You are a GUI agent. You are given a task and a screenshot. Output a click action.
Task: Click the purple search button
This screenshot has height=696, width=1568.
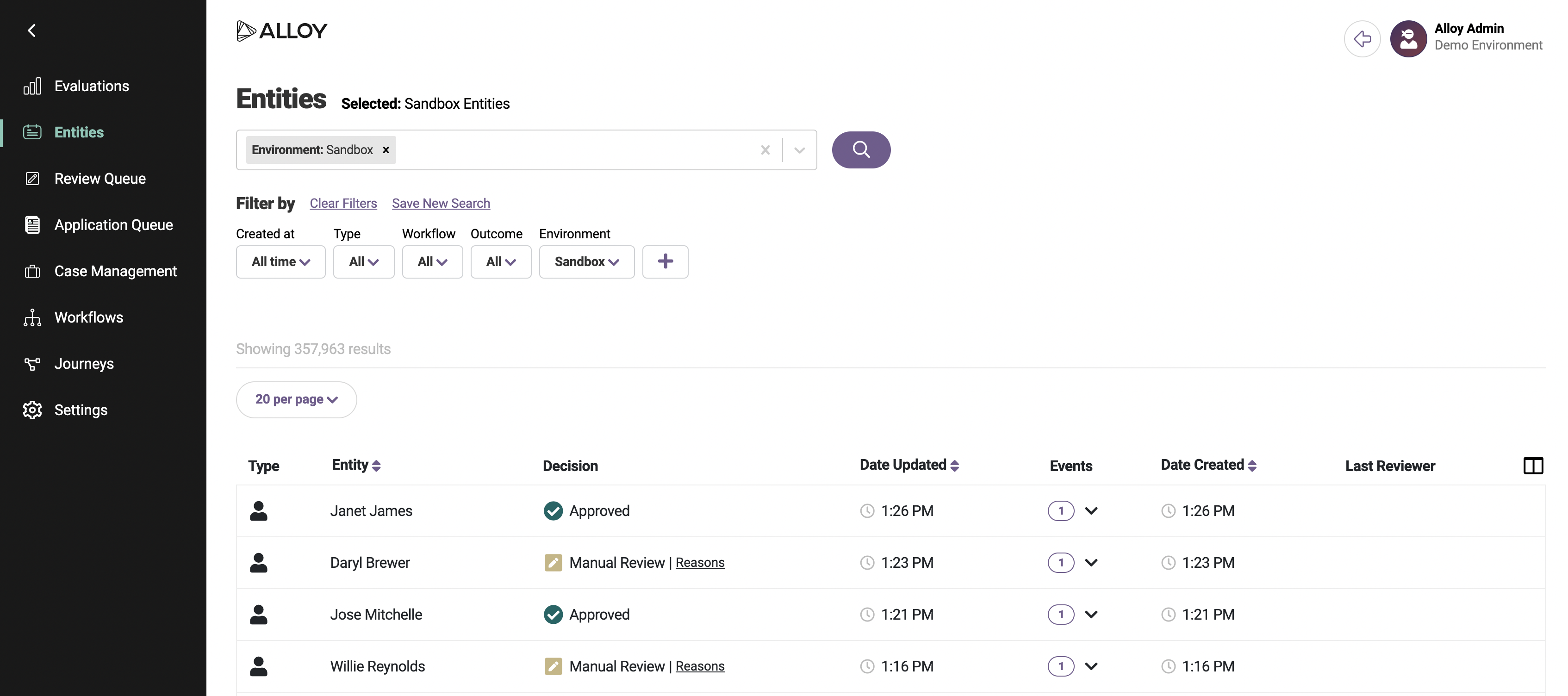[861, 149]
